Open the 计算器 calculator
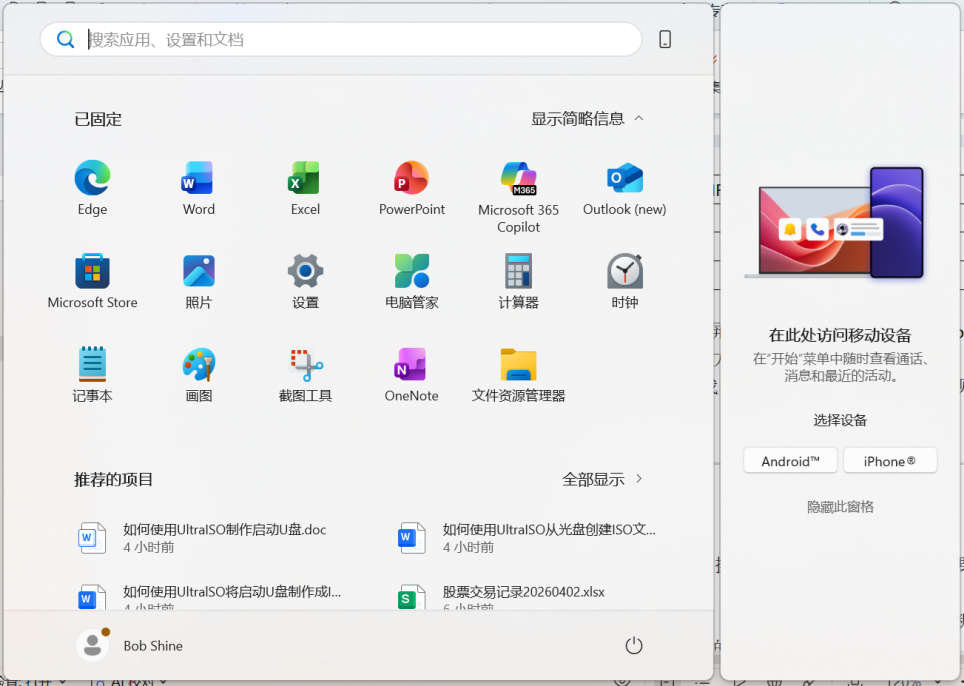The image size is (964, 686). tap(518, 281)
